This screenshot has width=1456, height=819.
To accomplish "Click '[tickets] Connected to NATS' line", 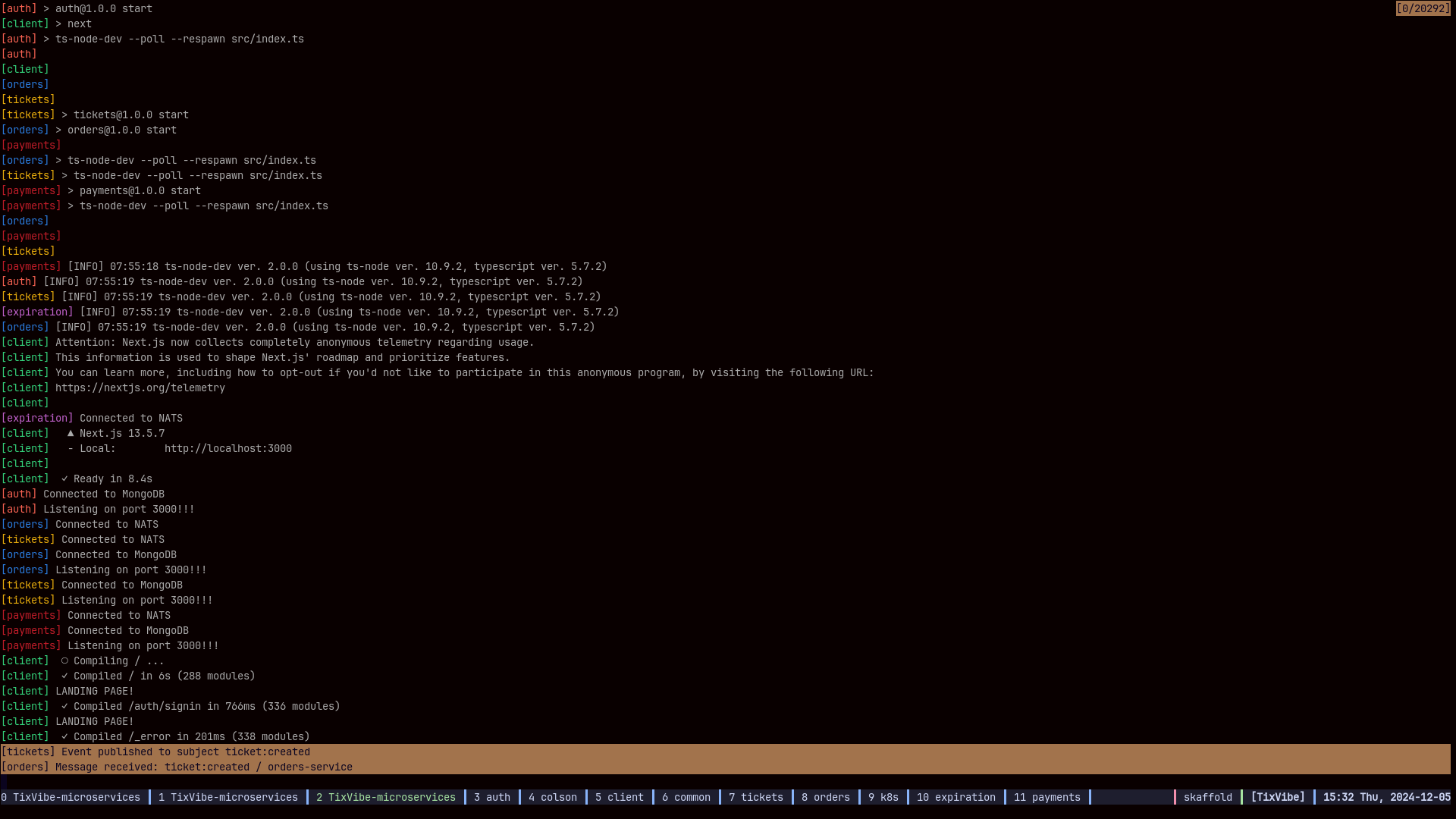I will [83, 539].
